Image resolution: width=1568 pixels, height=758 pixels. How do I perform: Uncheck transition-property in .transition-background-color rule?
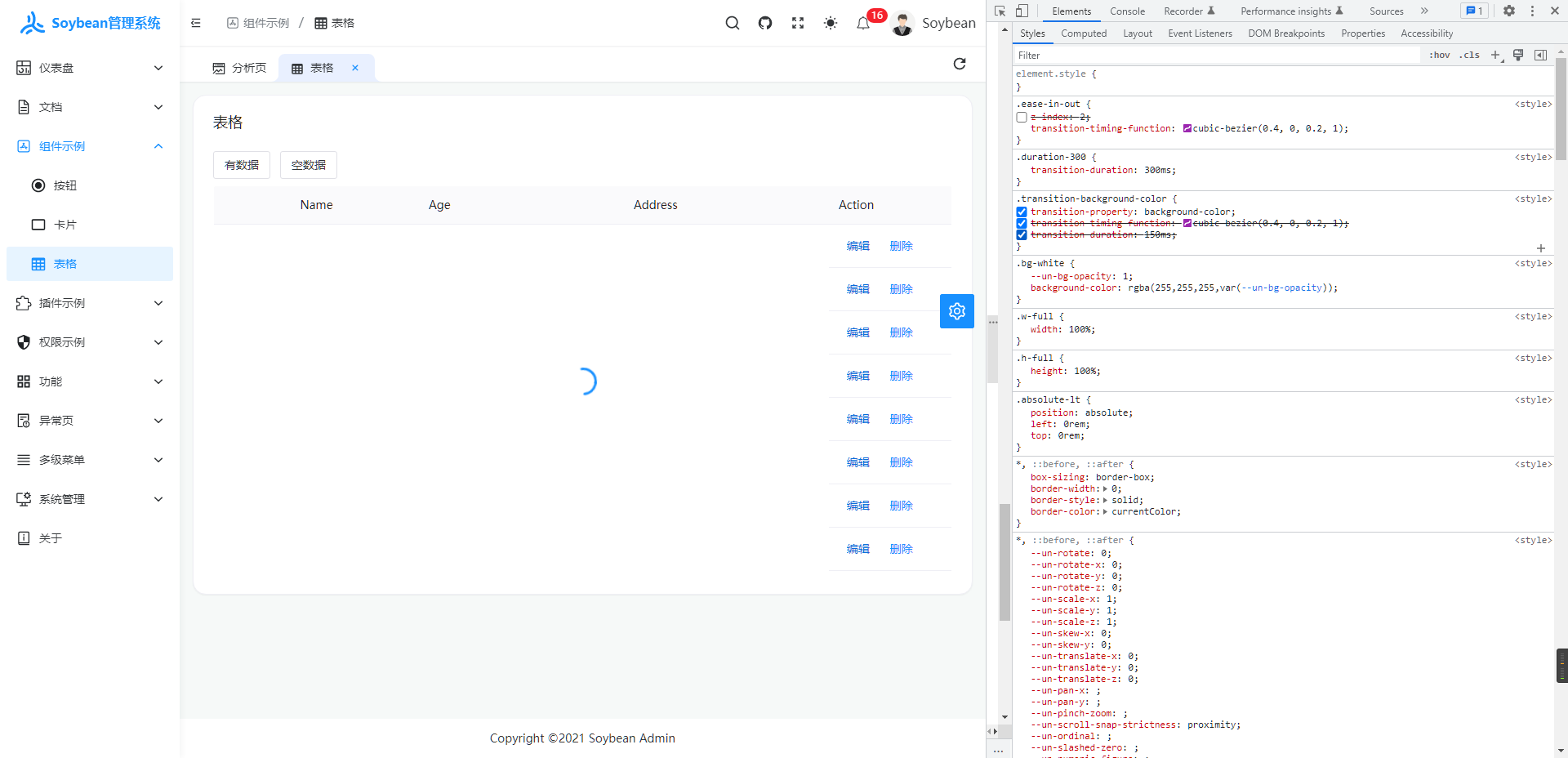pos(1021,212)
